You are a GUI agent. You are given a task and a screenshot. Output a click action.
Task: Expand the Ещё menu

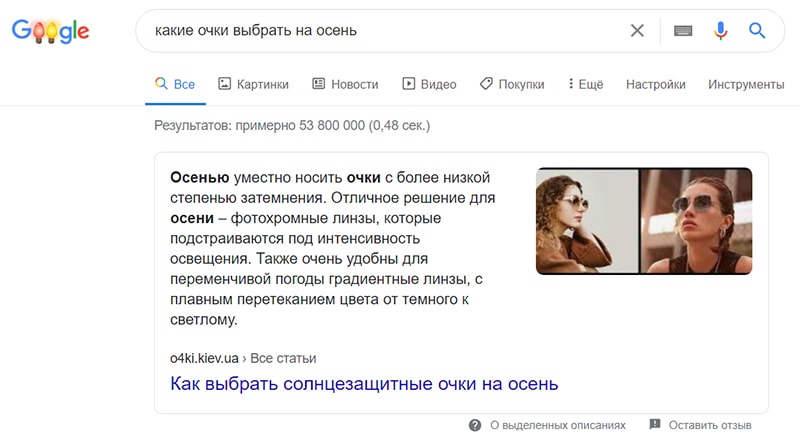[586, 84]
